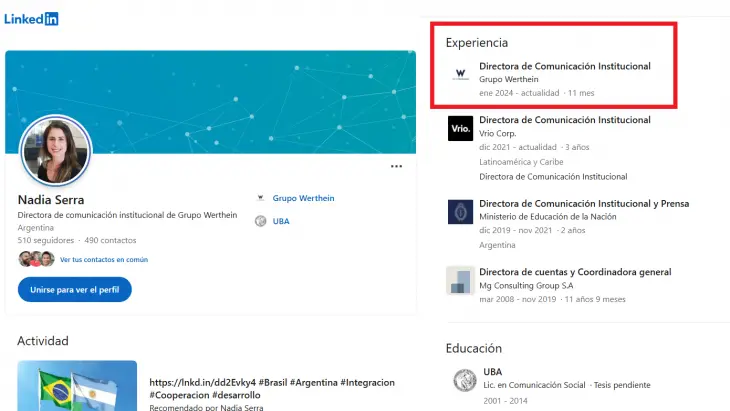Click '510 seguidores' text
Screen dimensions: 730x411
pyautogui.click(x=46, y=240)
